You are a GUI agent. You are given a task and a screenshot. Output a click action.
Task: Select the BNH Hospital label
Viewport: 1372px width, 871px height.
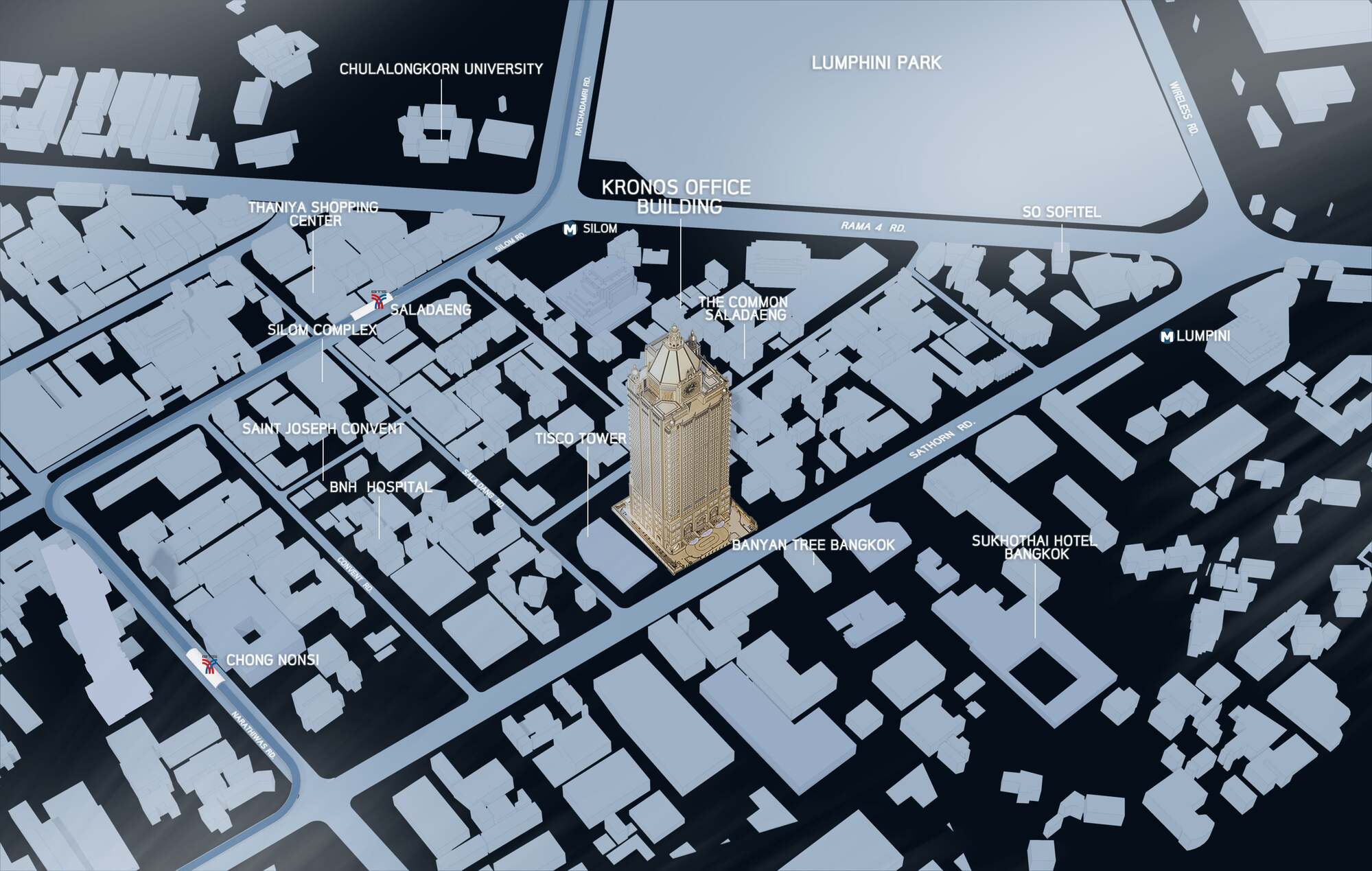380,487
